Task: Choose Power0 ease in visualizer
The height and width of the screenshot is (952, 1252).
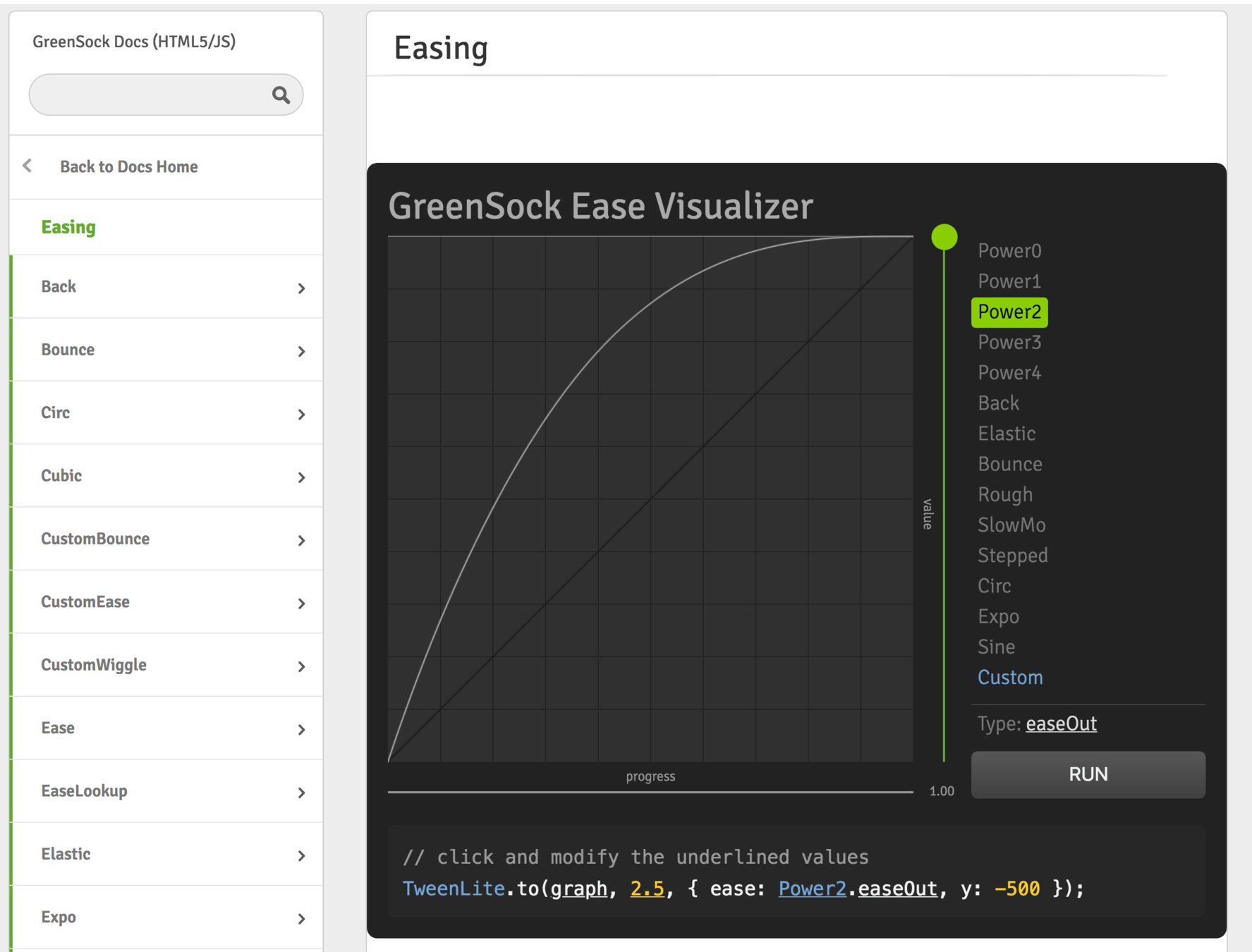Action: (1009, 251)
